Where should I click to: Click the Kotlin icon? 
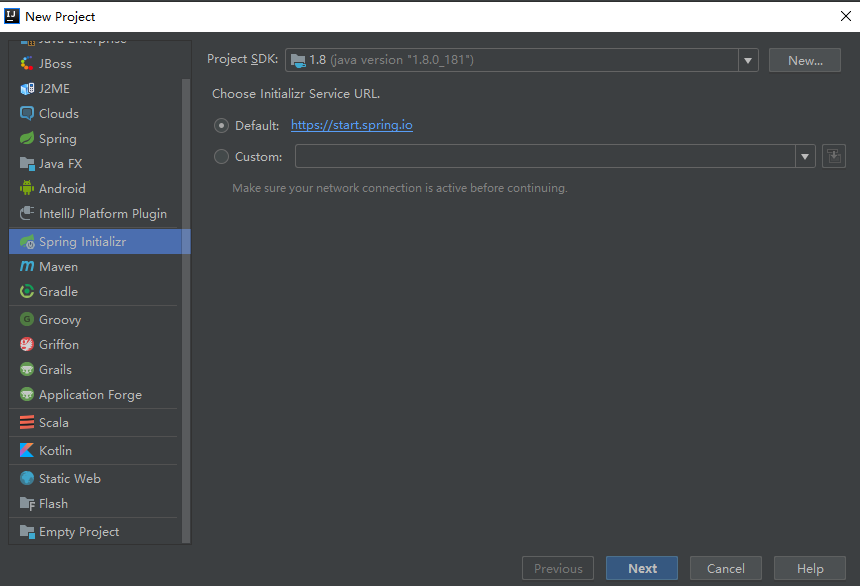point(26,450)
